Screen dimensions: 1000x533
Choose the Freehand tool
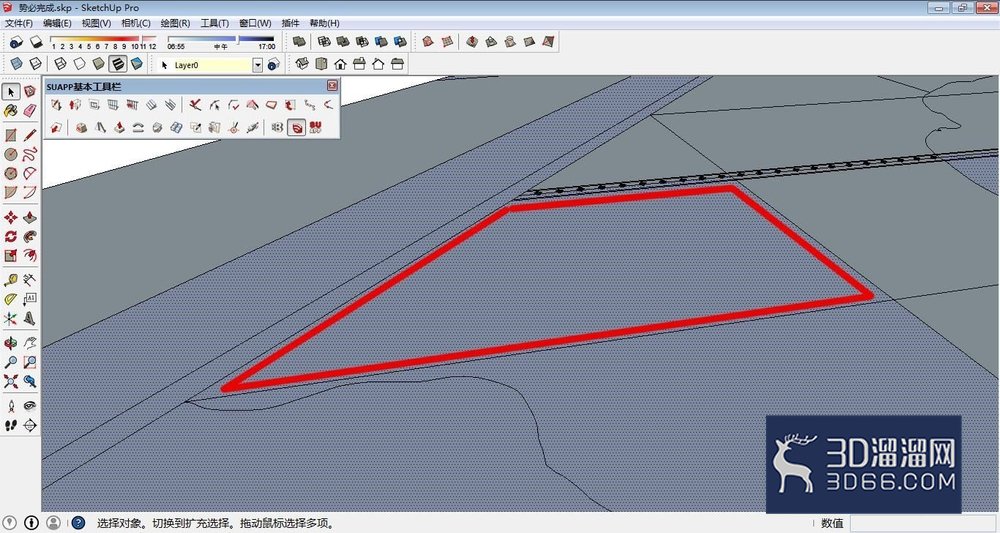pos(30,154)
